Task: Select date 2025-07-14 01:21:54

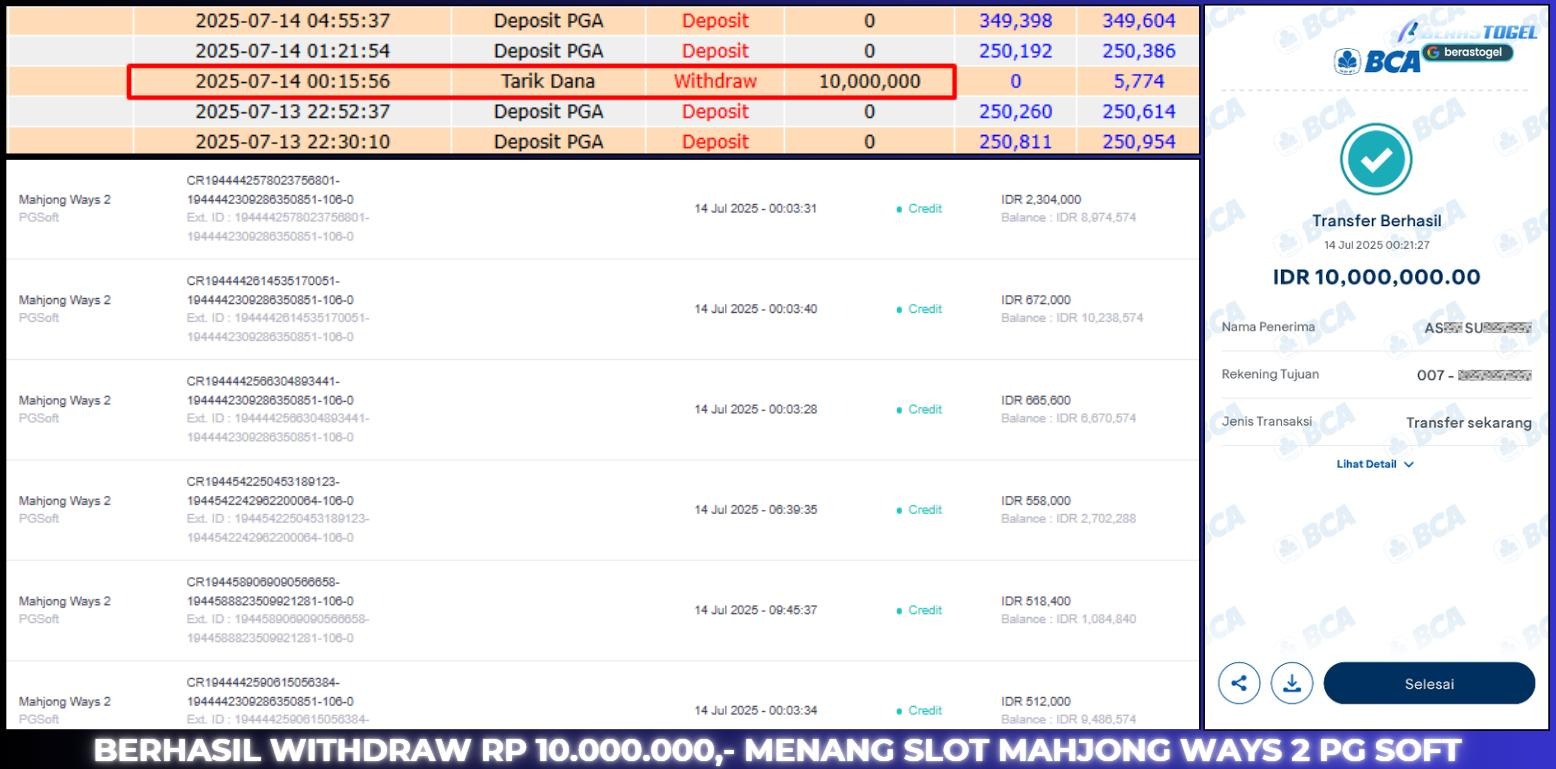Action: pyautogui.click(x=292, y=51)
